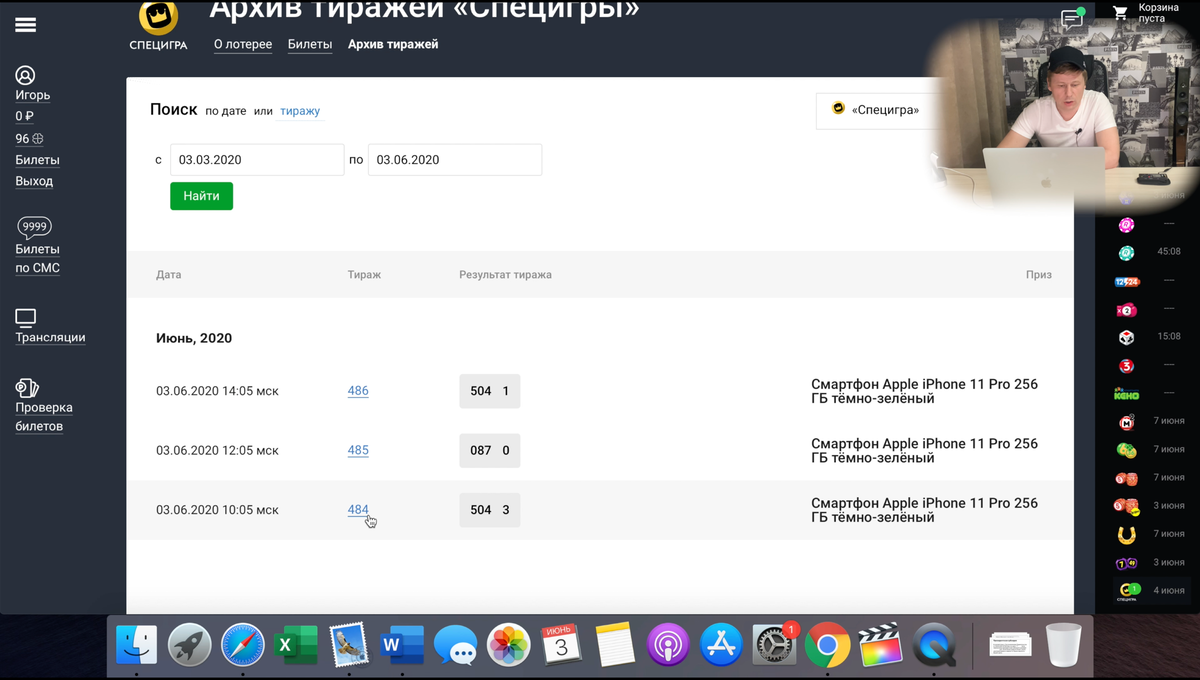Image resolution: width=1200 pixels, height=680 pixels.
Task: Open Finder from the Dock
Action: coord(136,645)
